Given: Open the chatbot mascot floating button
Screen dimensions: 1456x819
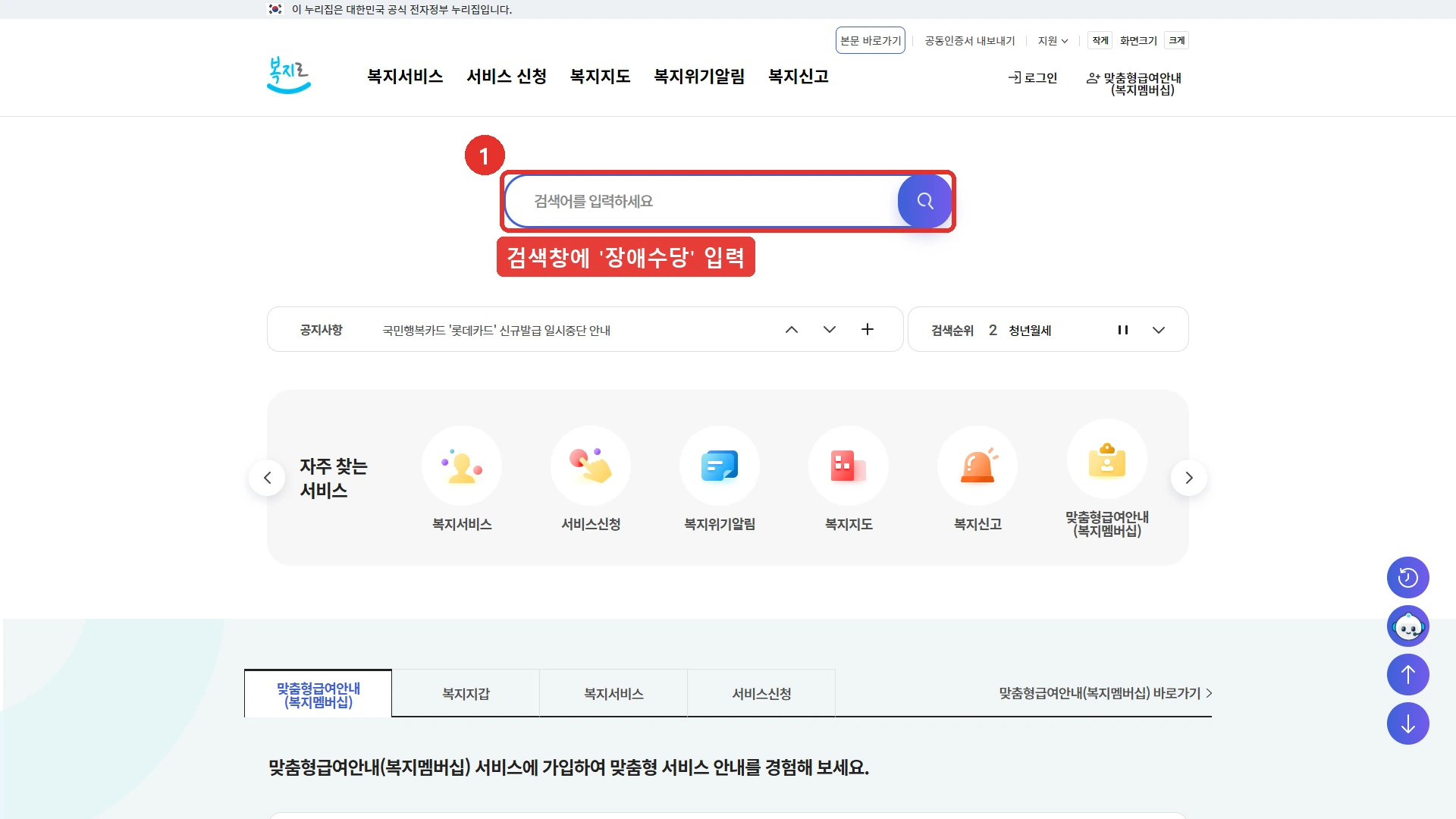Looking at the screenshot, I should [1408, 626].
